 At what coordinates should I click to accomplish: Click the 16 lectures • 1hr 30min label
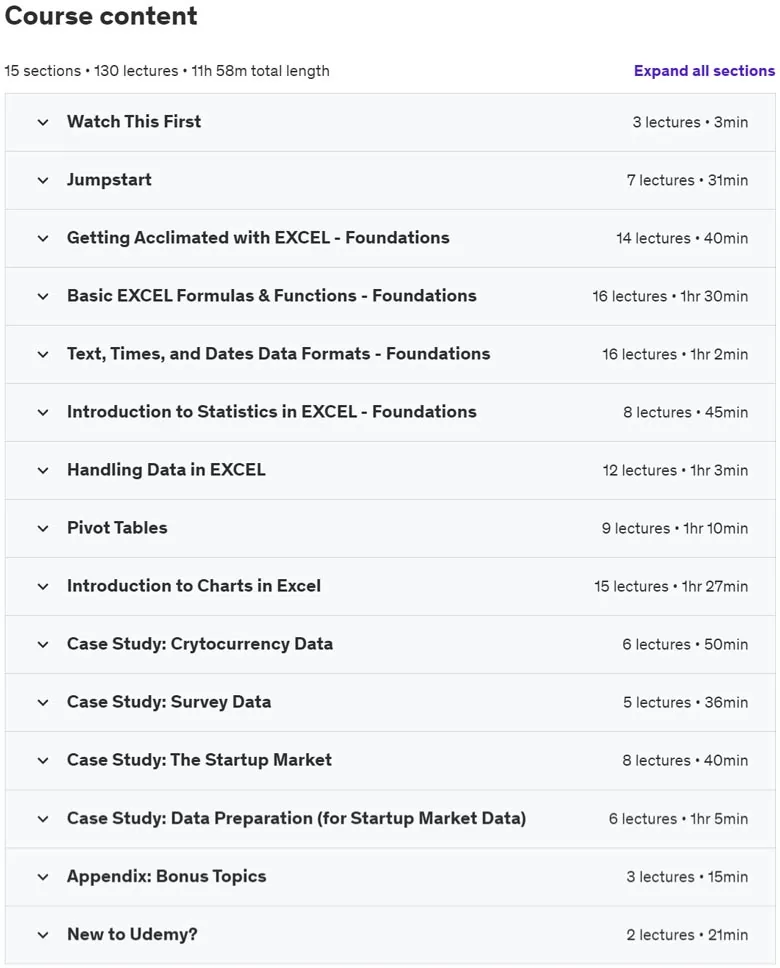point(670,296)
